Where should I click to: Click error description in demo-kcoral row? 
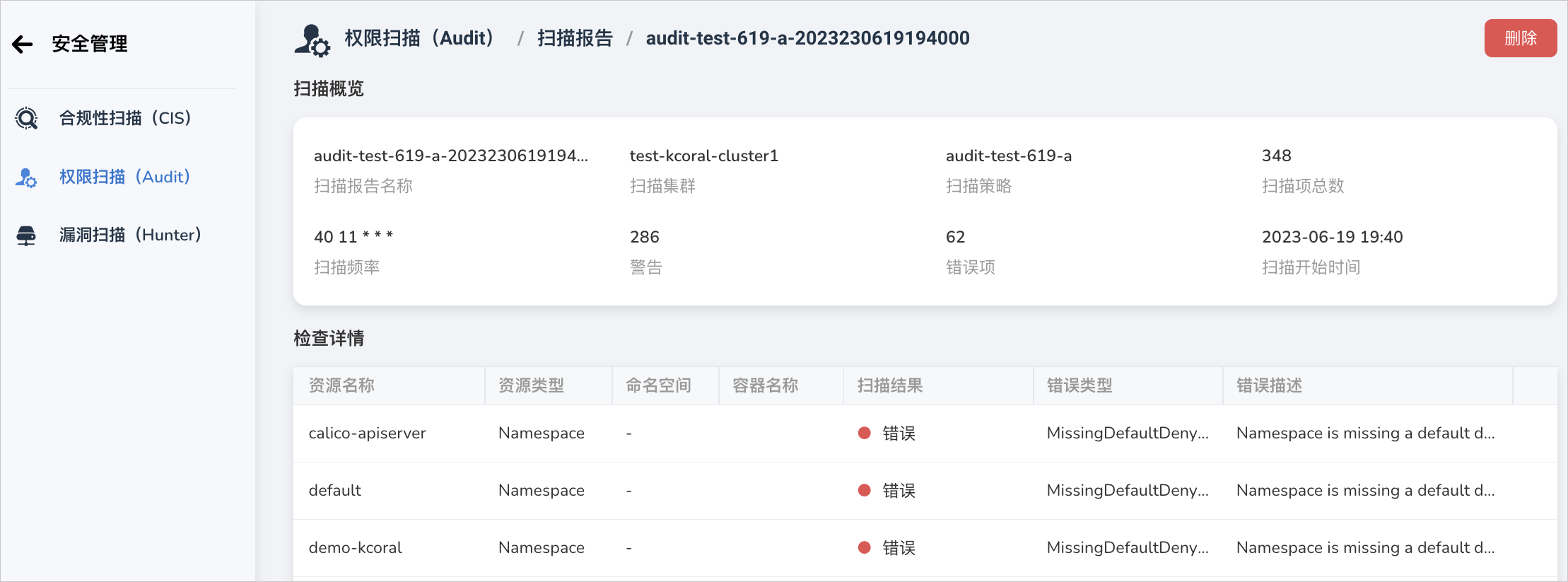(x=1366, y=547)
